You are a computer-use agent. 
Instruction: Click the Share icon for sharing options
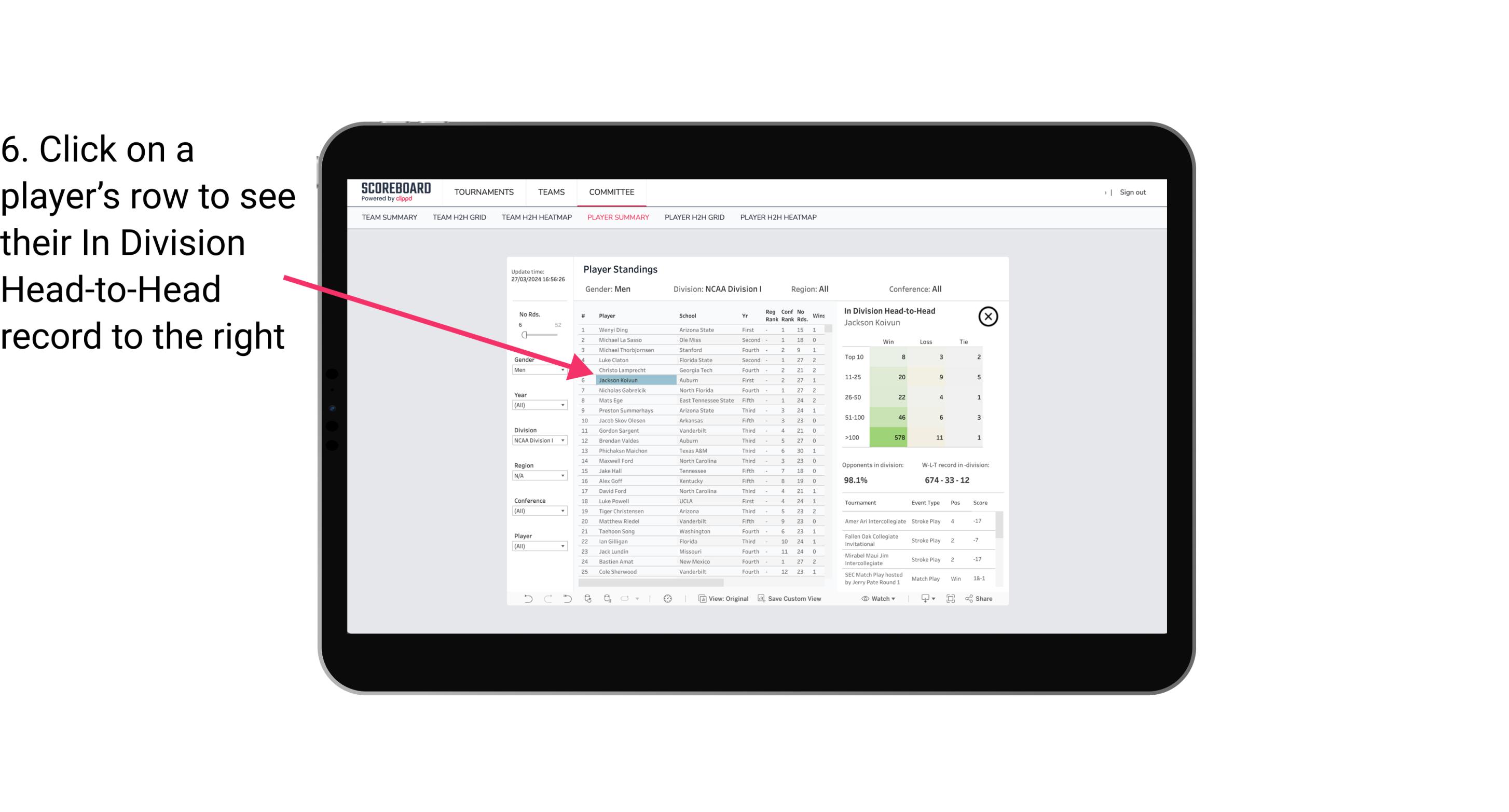[982, 599]
